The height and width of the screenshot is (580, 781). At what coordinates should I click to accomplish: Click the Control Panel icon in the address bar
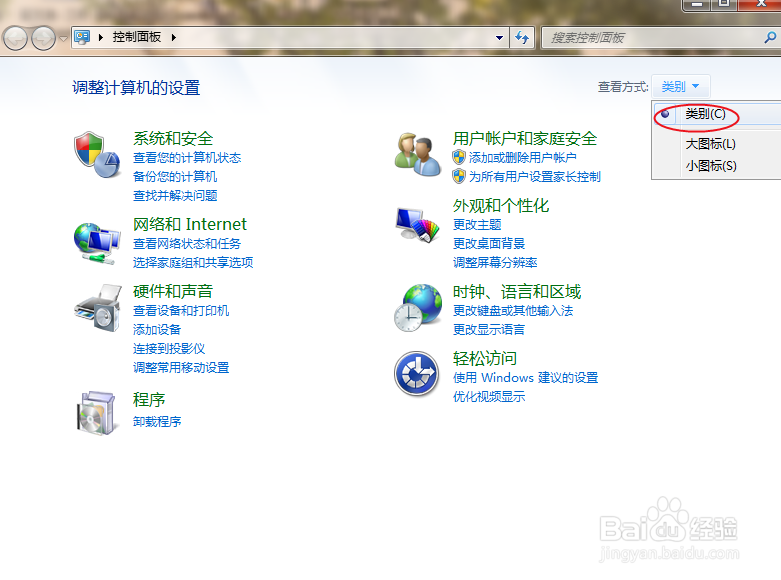tap(82, 37)
